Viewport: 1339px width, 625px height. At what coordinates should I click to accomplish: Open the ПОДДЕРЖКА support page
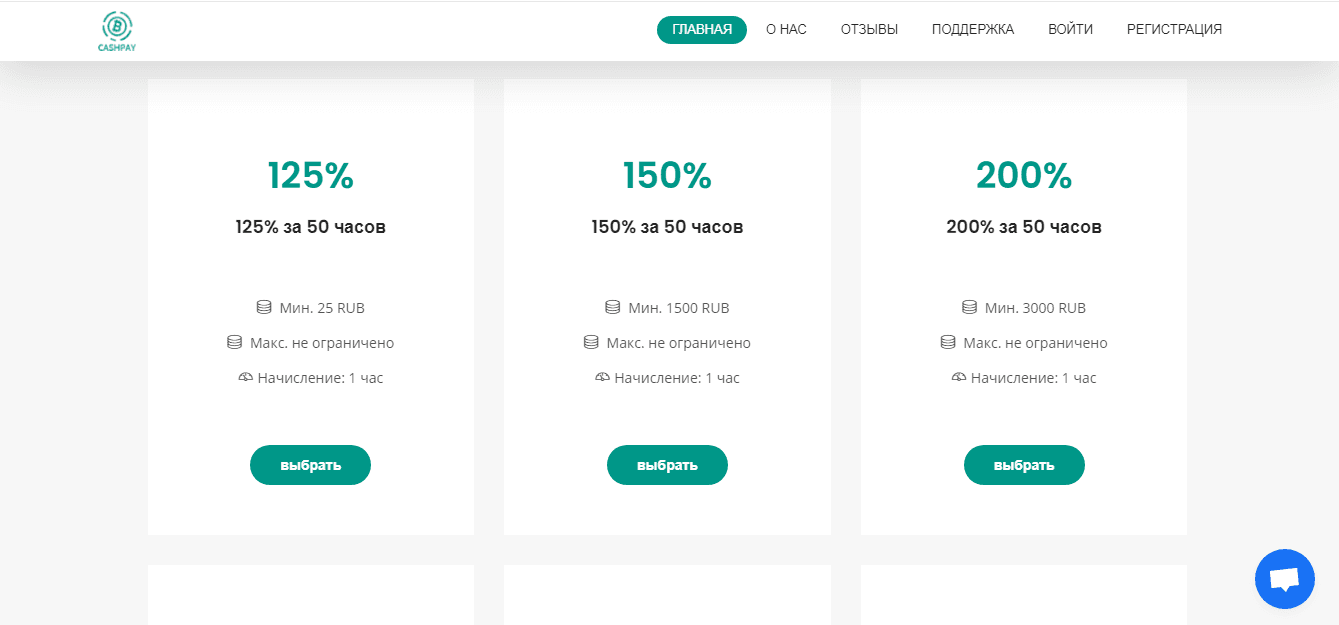pyautogui.click(x=972, y=30)
